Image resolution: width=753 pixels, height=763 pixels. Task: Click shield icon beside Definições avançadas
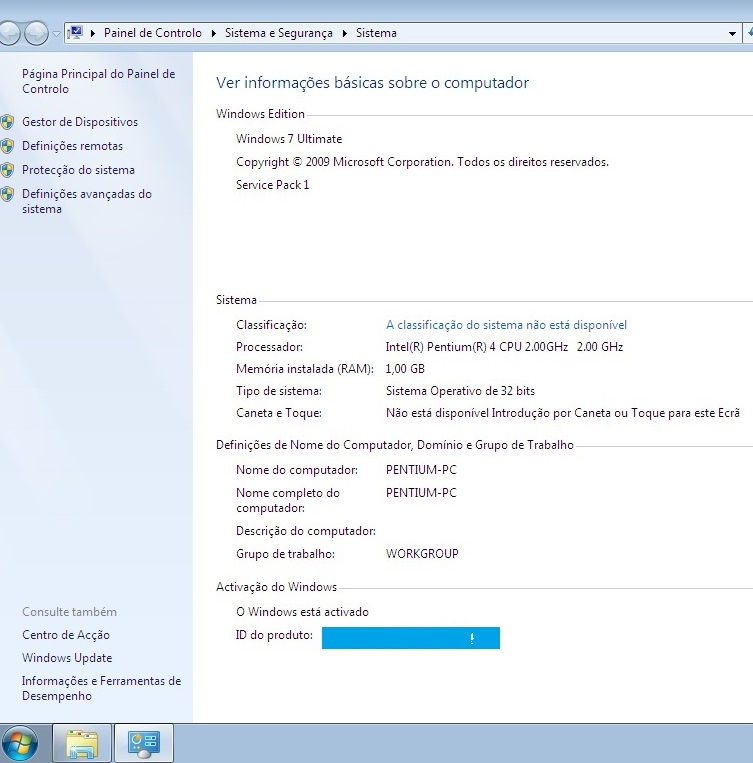(x=7, y=194)
